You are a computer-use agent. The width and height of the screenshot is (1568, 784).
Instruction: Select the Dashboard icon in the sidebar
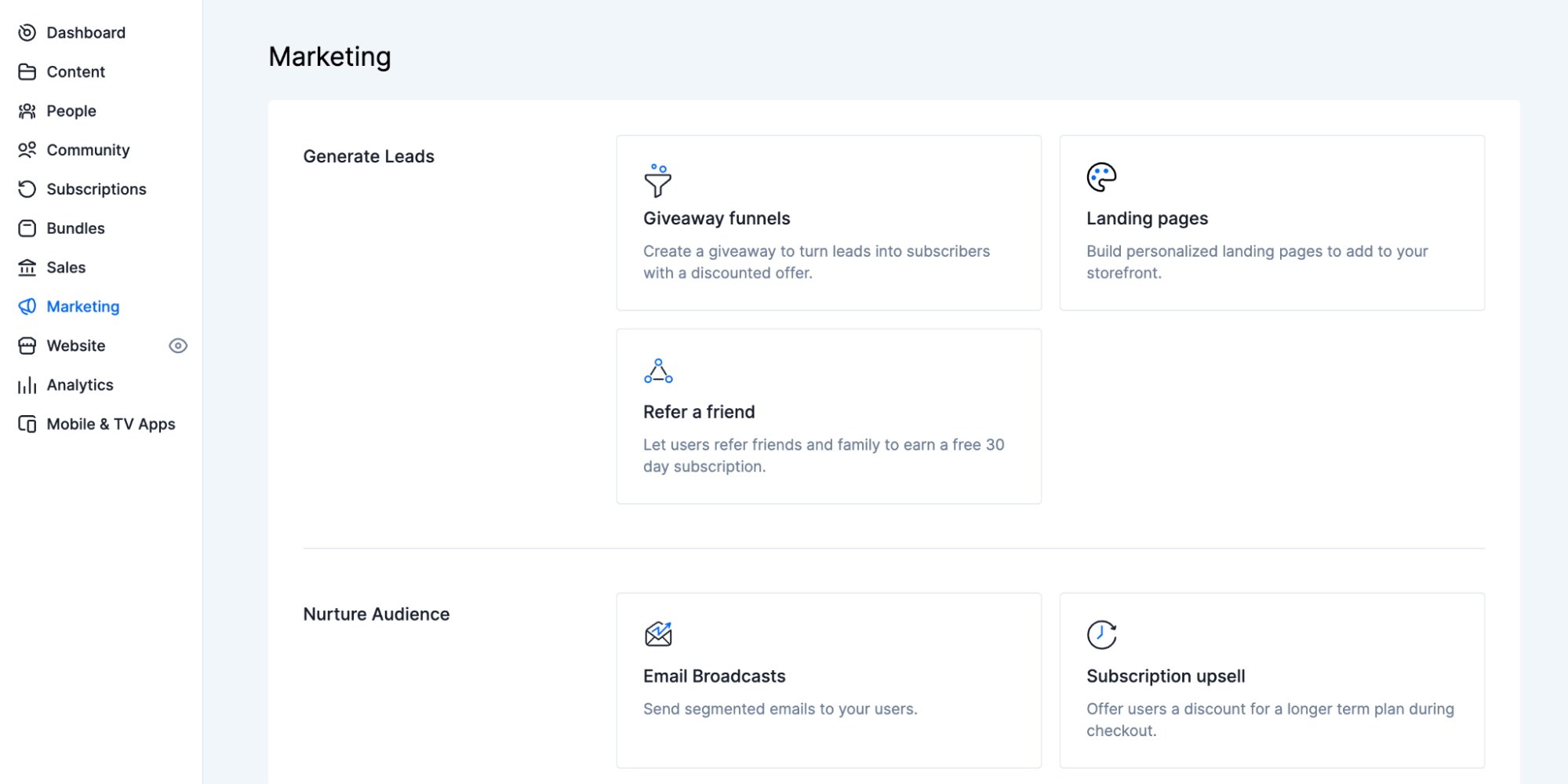tap(27, 32)
